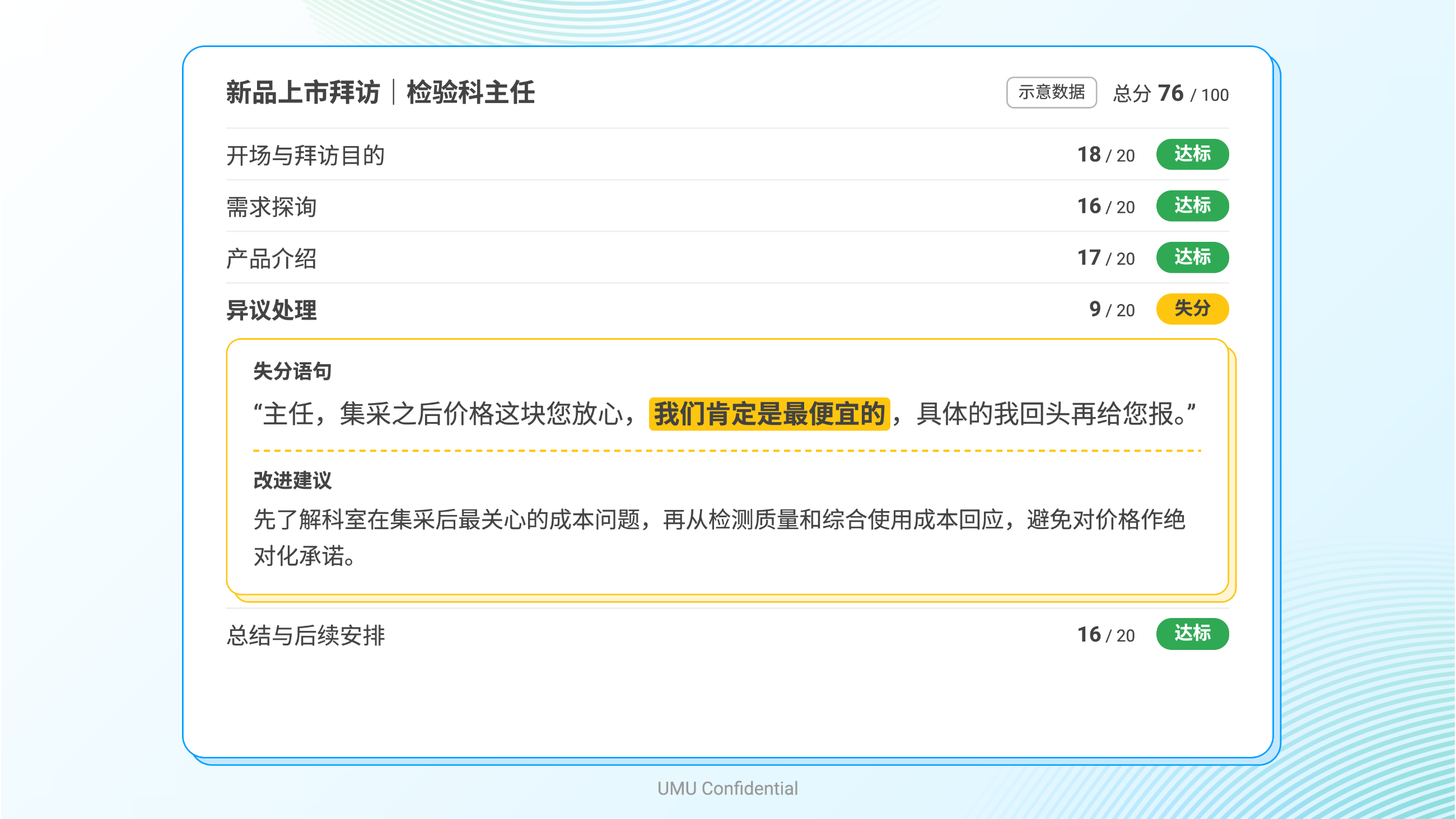Screen dimensions: 1456x819
Task: Click the 达标 badge for 需求探询
Action: pos(1193,206)
